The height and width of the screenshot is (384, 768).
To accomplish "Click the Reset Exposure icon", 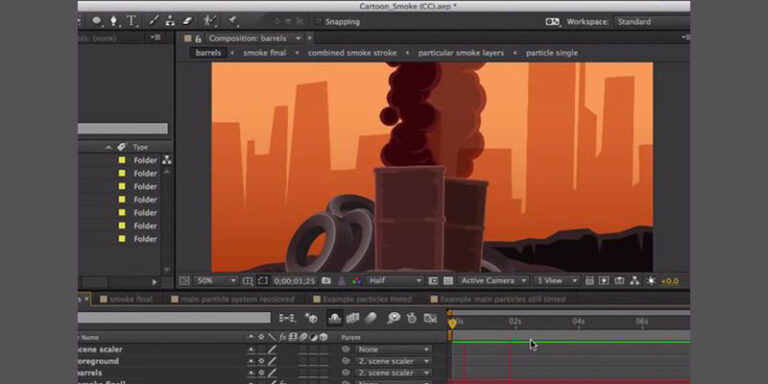I will coord(650,281).
